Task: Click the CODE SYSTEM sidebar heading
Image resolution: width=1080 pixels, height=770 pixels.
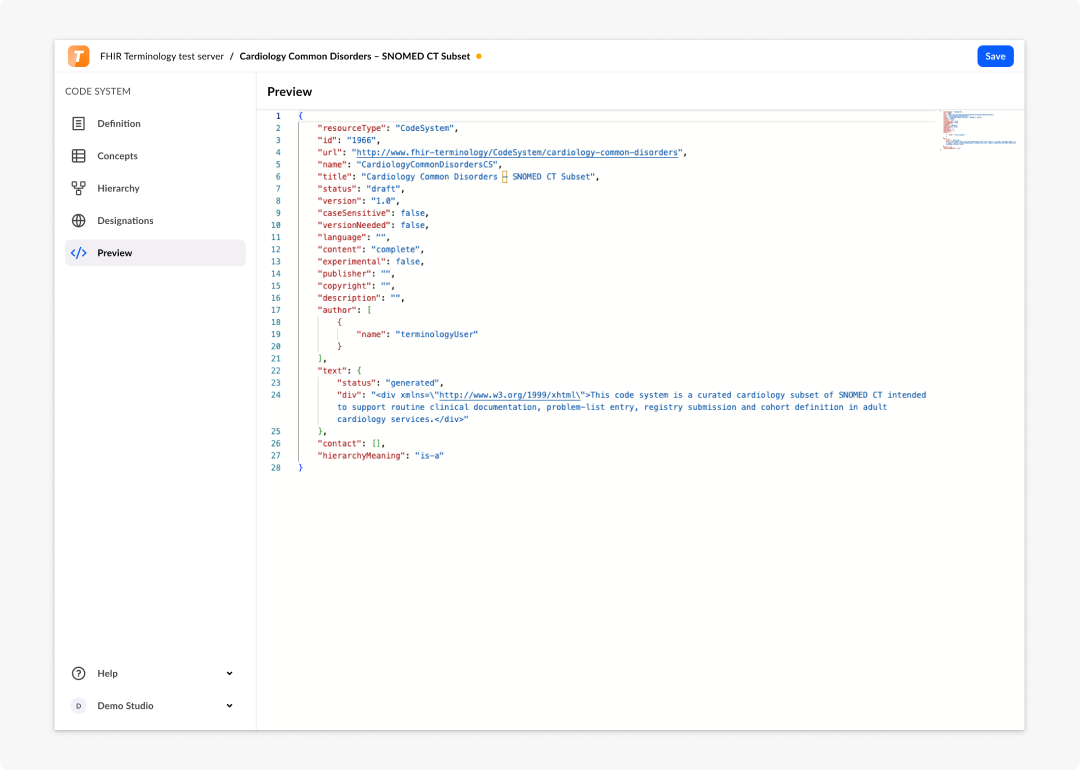Action: click(98, 91)
